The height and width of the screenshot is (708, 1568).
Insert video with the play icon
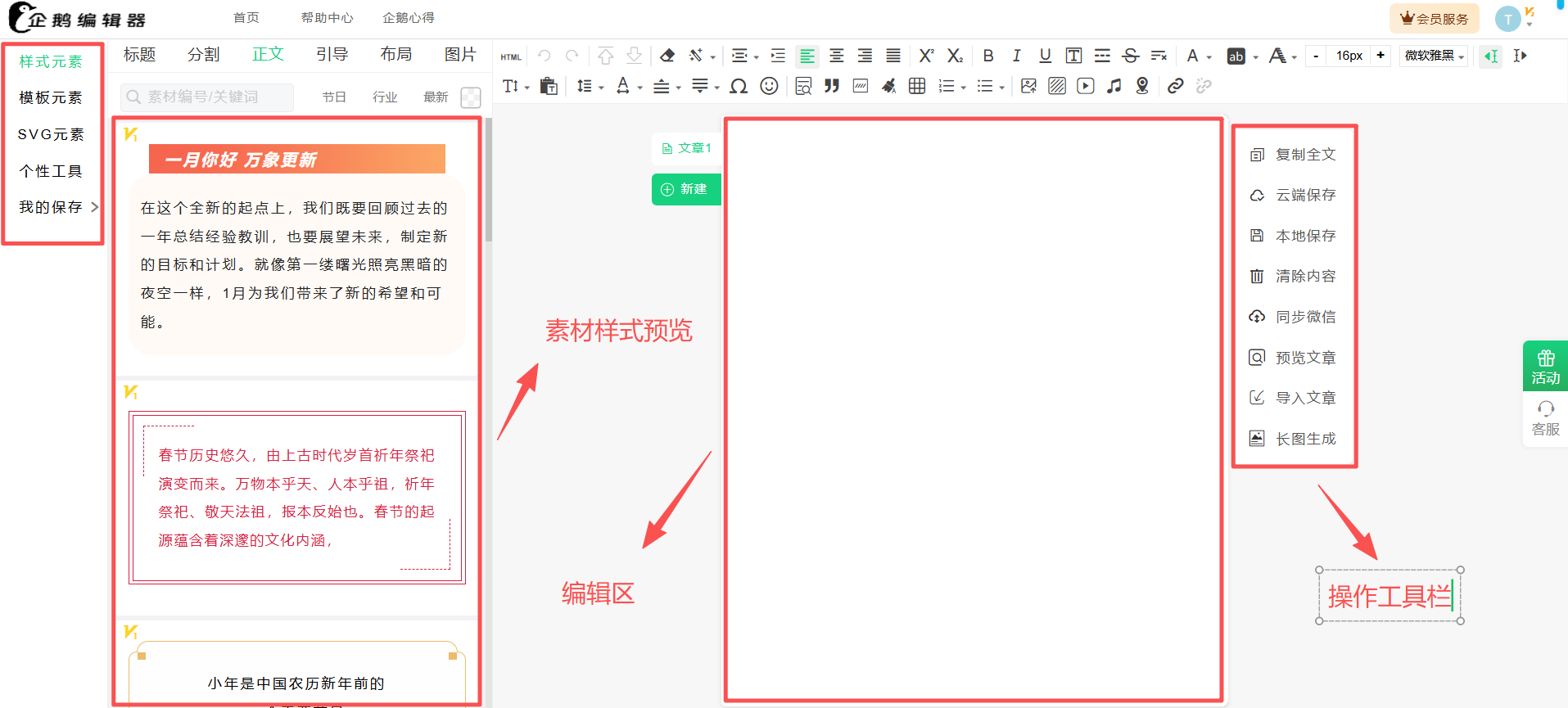pos(1085,86)
